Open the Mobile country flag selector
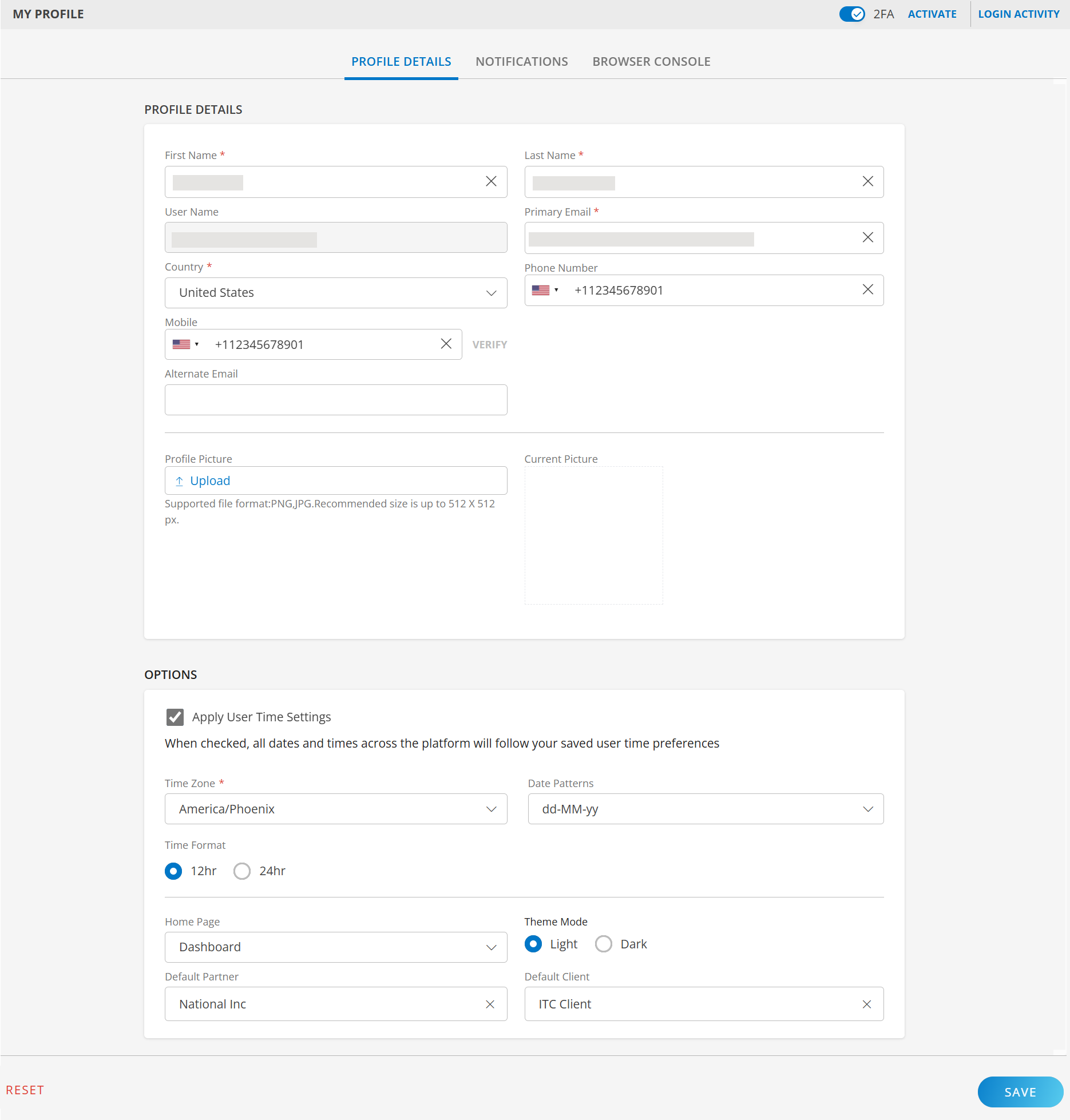The width and height of the screenshot is (1070, 1120). 185,344
